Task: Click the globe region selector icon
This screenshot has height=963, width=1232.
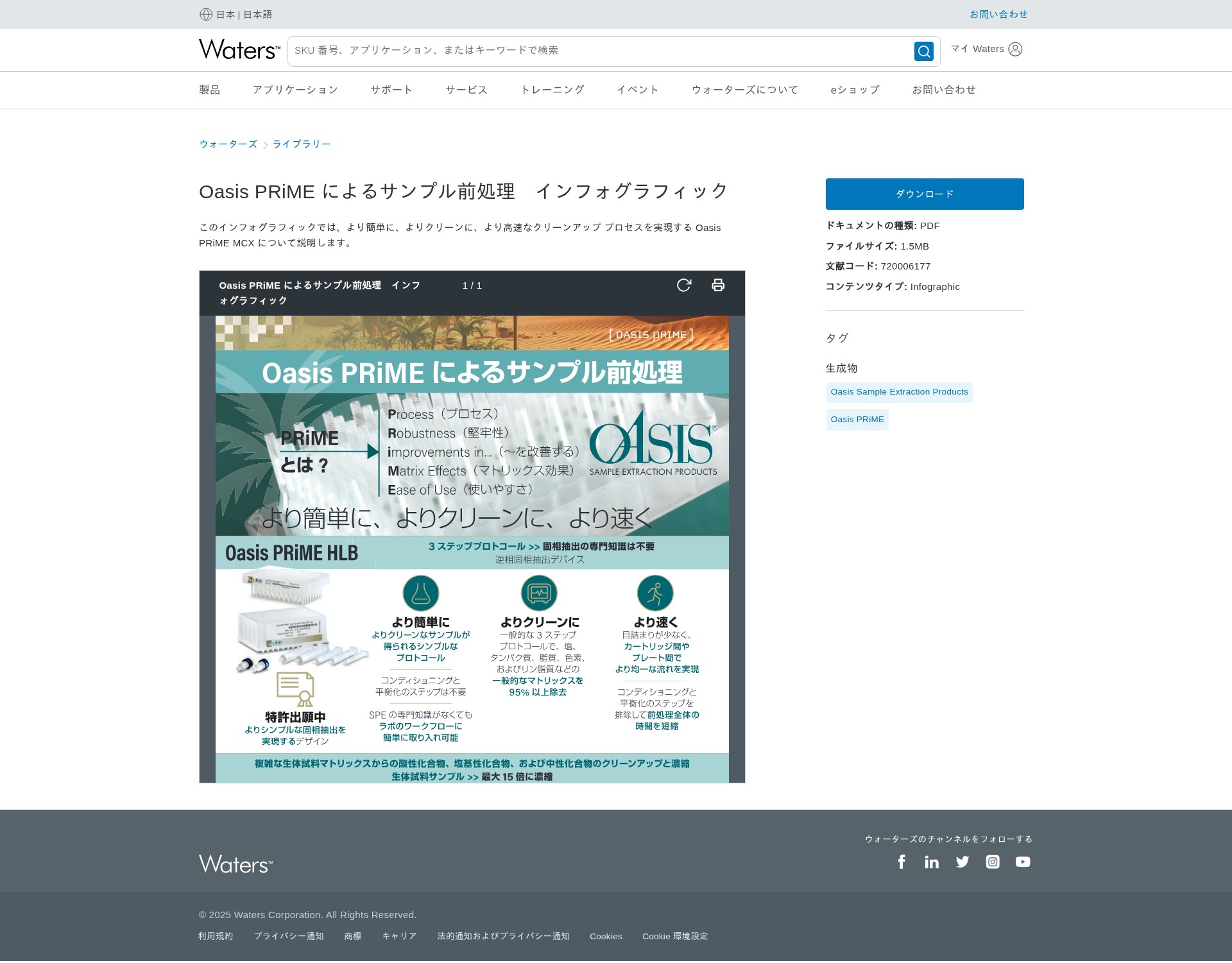Action: click(206, 14)
